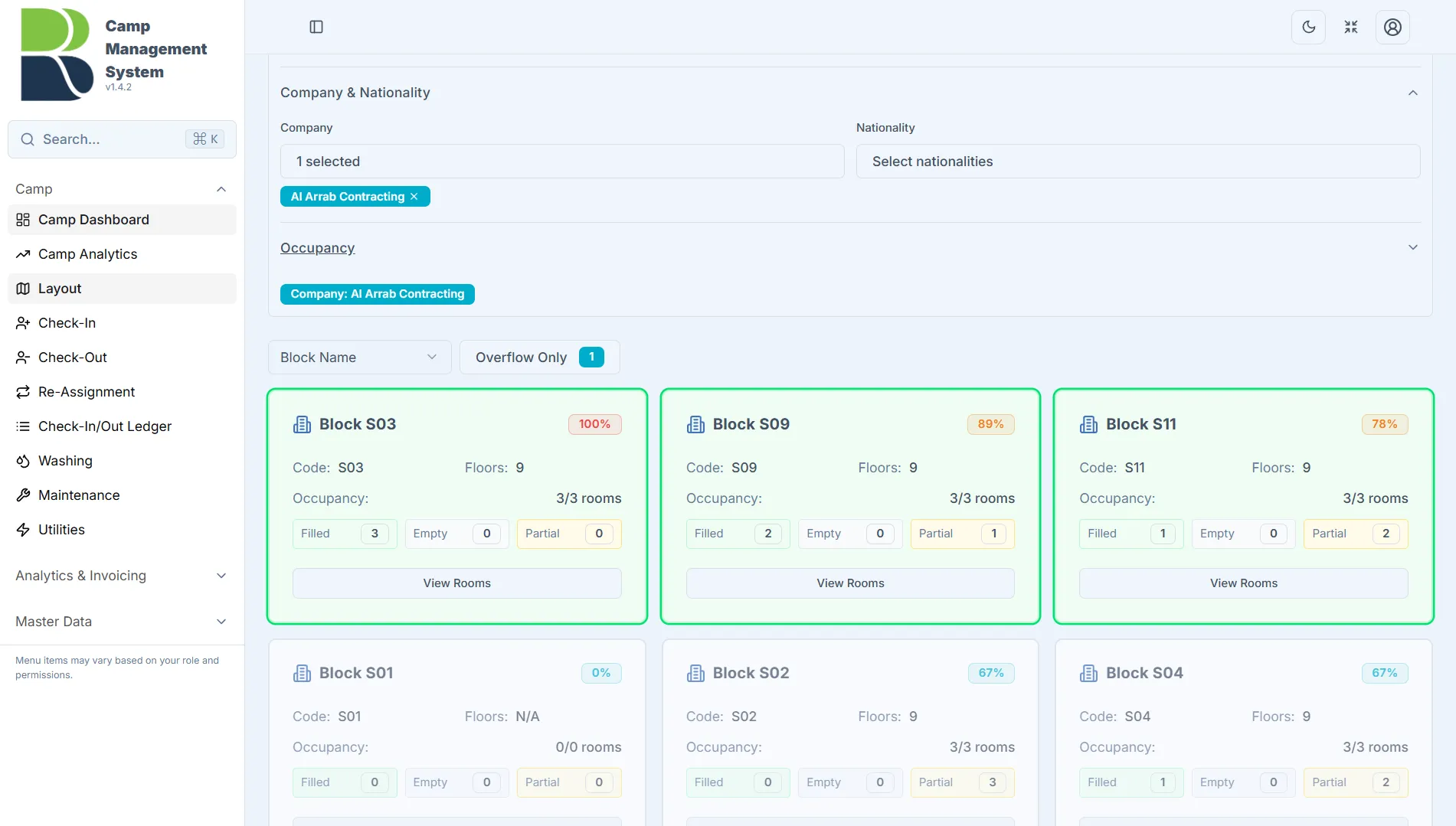Image resolution: width=1456 pixels, height=826 pixels.
Task: Navigate to Check-In
Action: (x=122, y=323)
